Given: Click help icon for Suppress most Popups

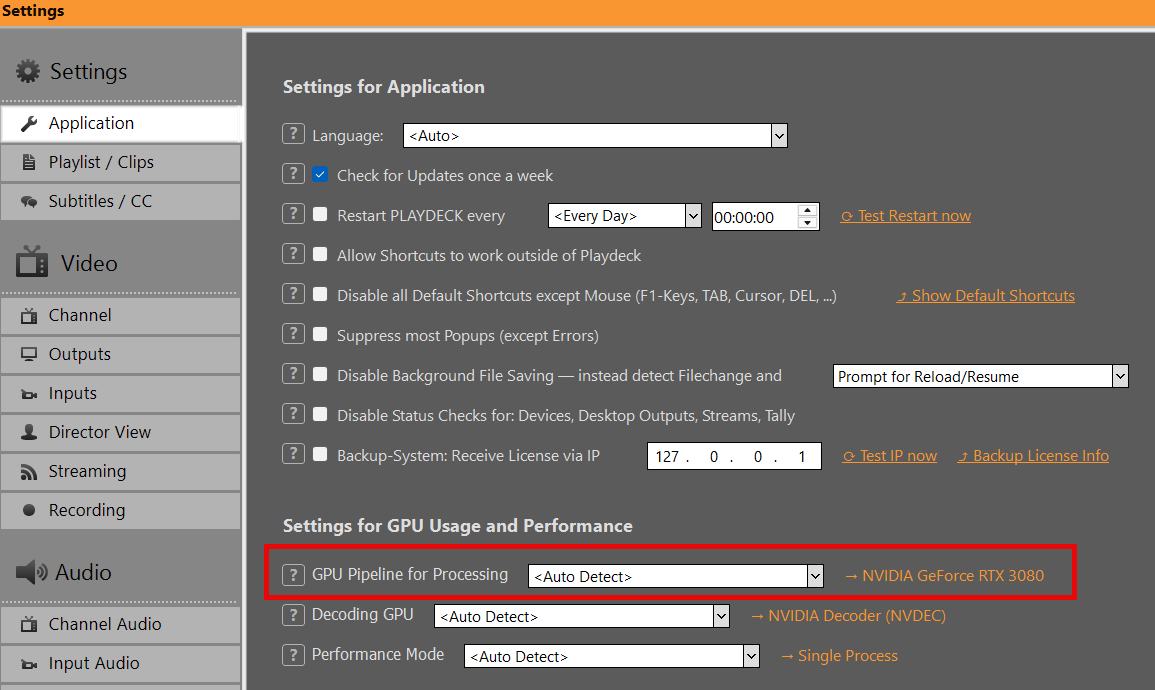Looking at the screenshot, I should click(x=292, y=335).
